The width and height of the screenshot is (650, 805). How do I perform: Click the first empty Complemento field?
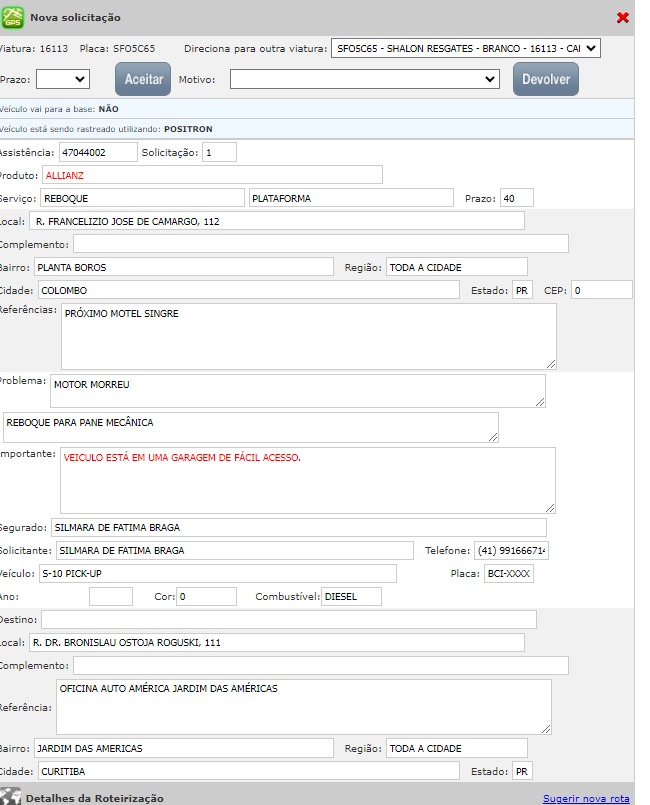[x=321, y=244]
